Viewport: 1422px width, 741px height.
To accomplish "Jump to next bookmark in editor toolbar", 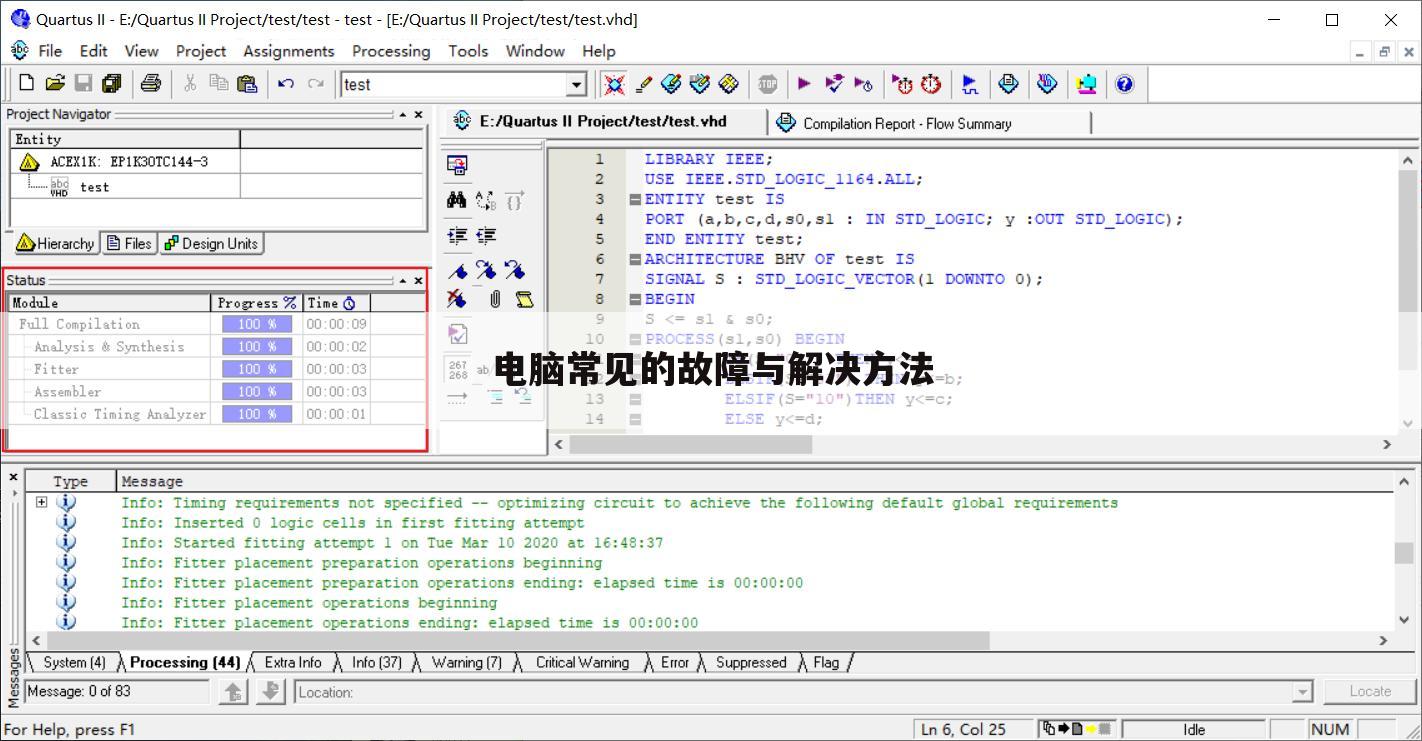I will point(486,270).
